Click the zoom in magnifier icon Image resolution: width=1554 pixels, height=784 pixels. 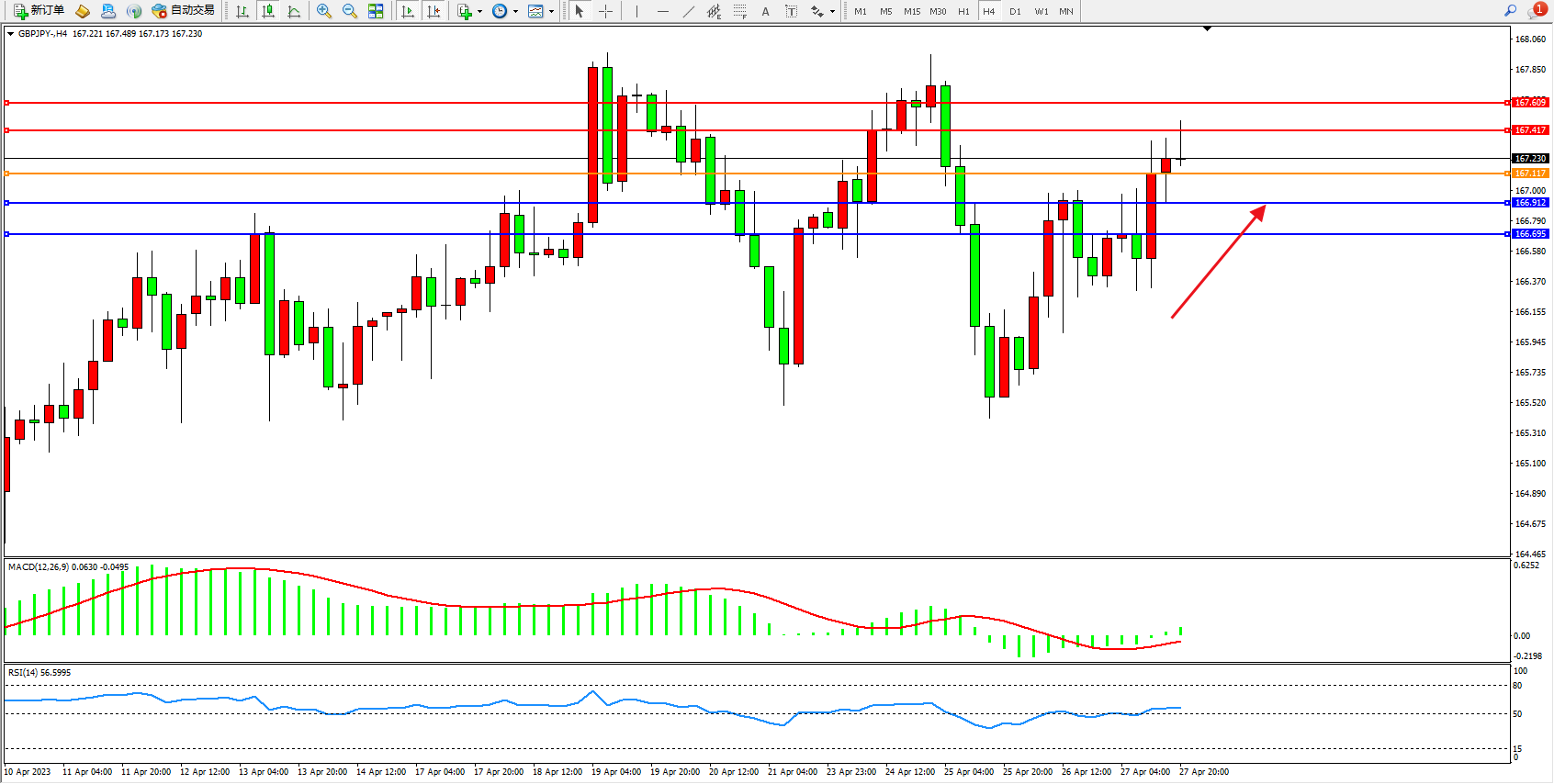324,11
